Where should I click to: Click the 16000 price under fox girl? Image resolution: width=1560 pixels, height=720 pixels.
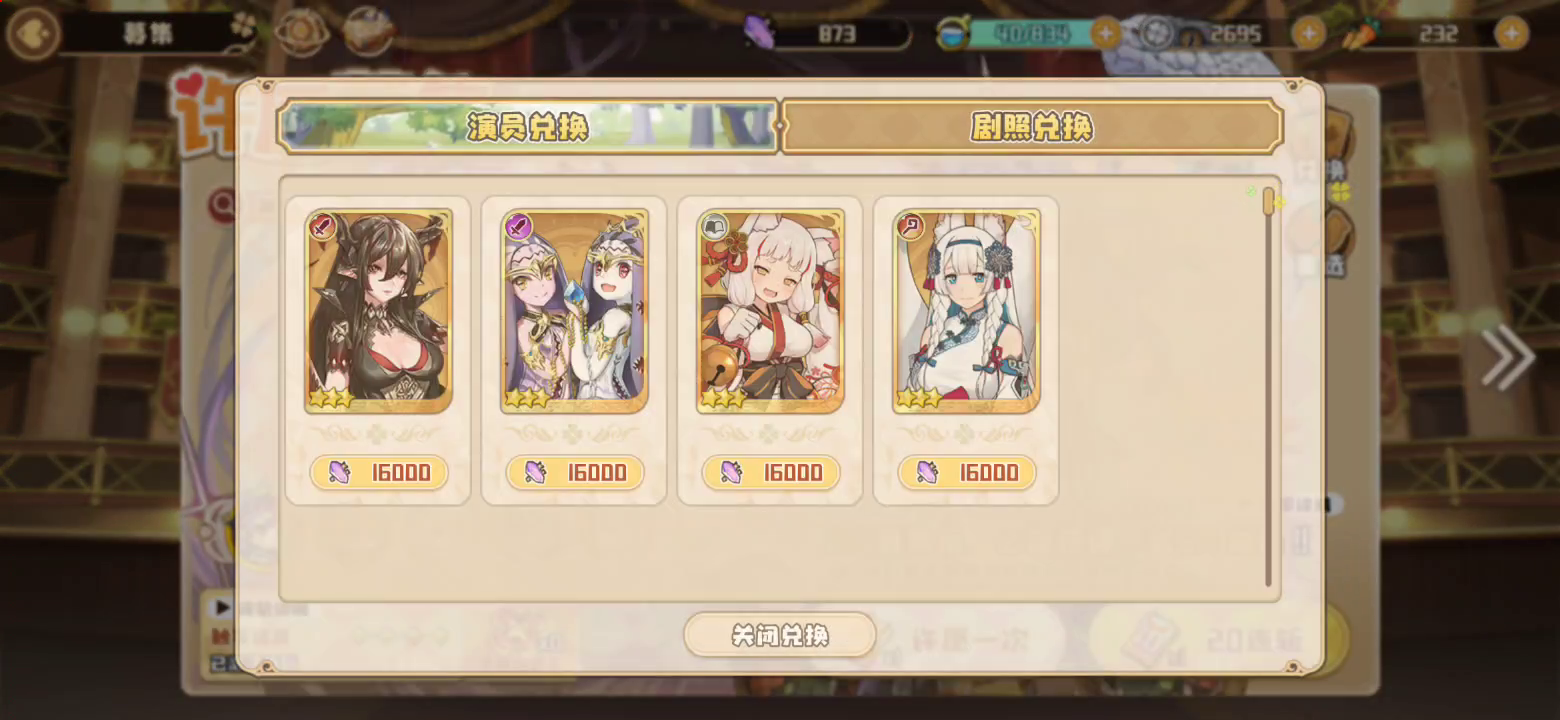pyautogui.click(x=771, y=472)
